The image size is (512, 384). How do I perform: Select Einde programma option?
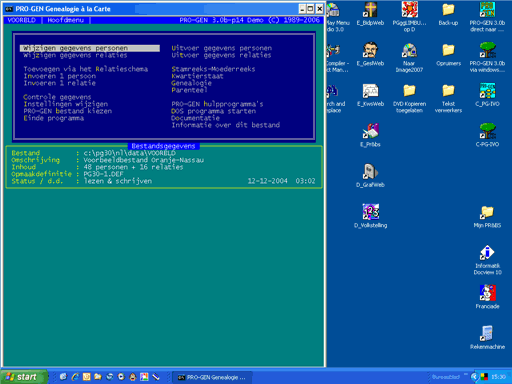[x=54, y=118]
